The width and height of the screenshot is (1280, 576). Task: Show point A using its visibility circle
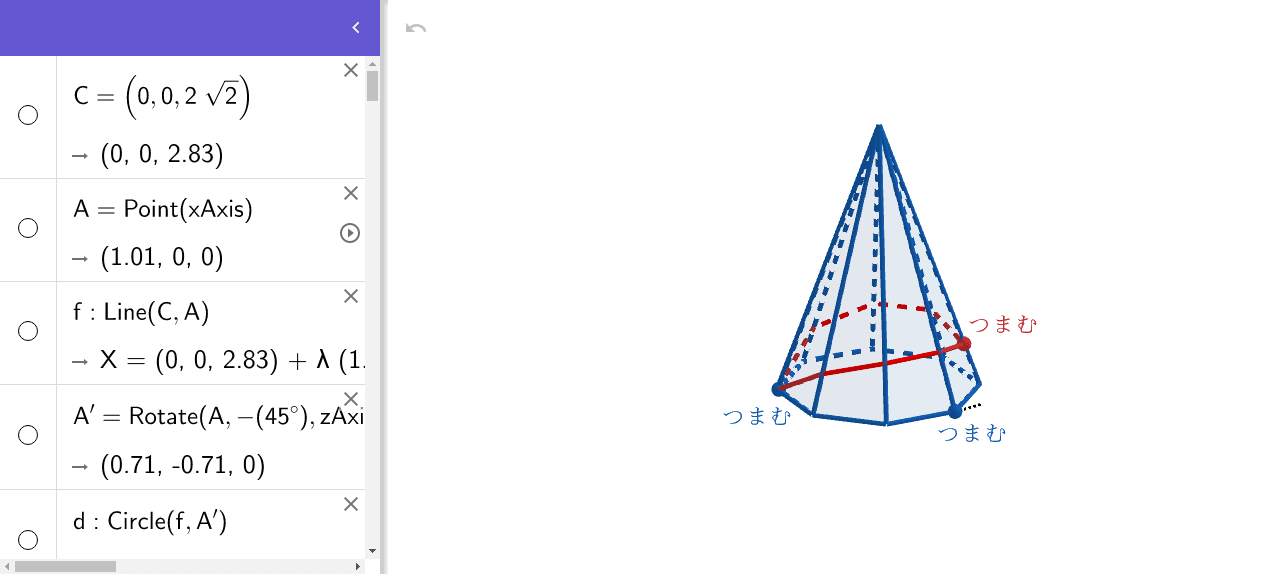[28, 228]
